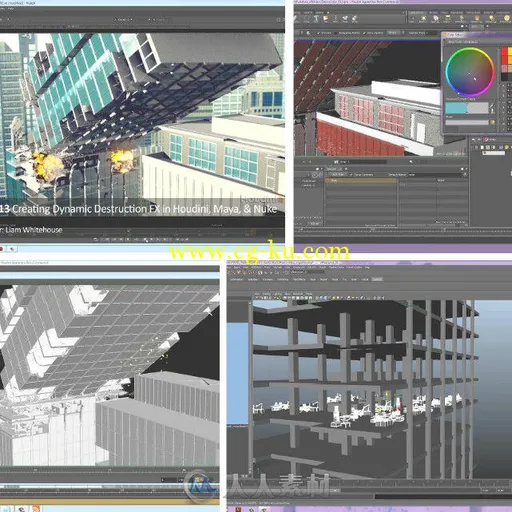Click the light gray previous-color swatch beside teal
512x512 pixels.
[x=478, y=108]
